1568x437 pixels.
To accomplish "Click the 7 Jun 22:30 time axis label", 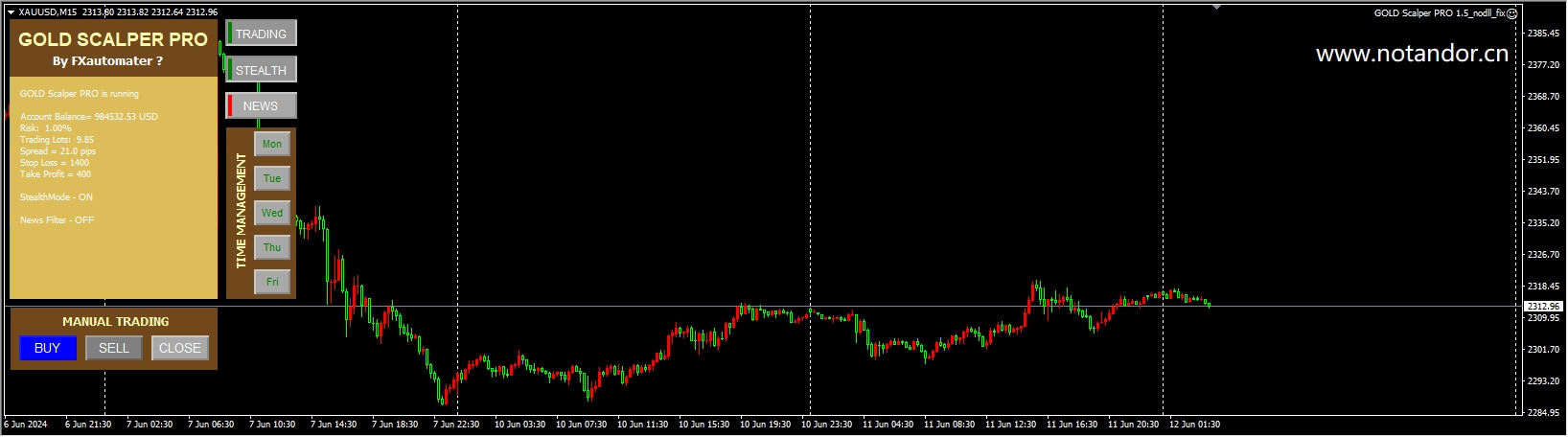I will pyautogui.click(x=456, y=425).
